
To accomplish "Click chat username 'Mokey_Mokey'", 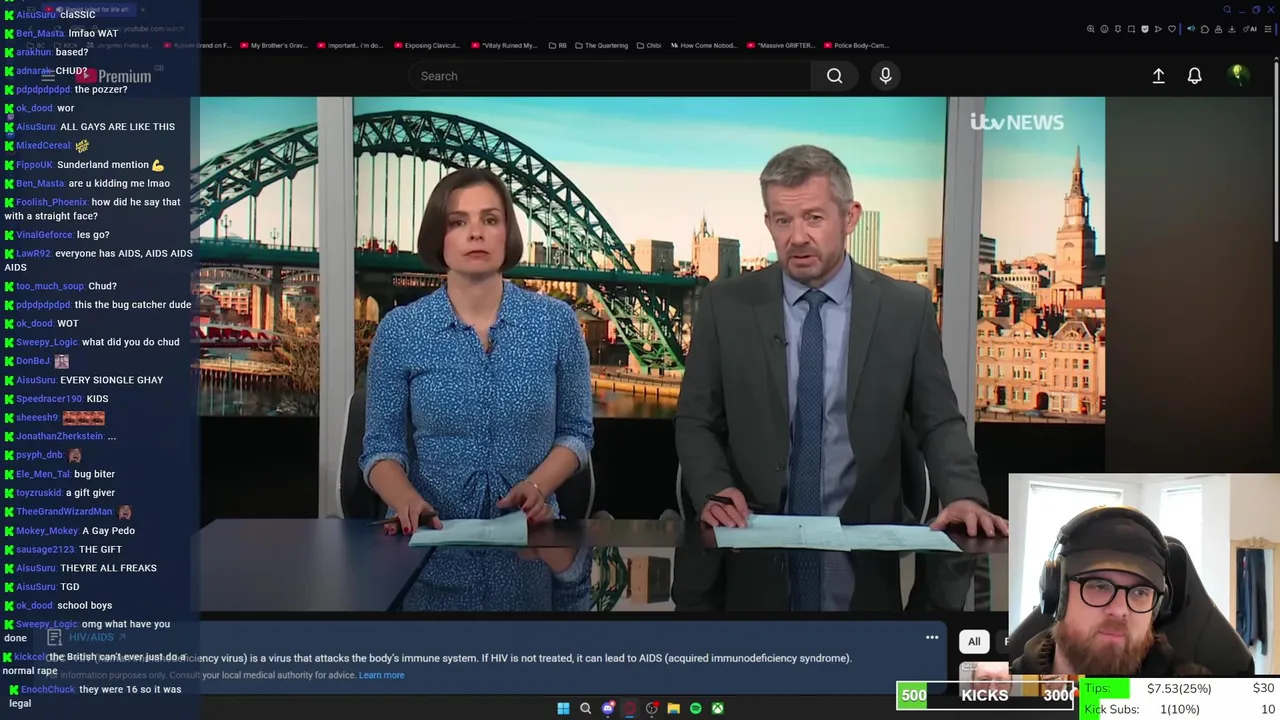I will 47,531.
